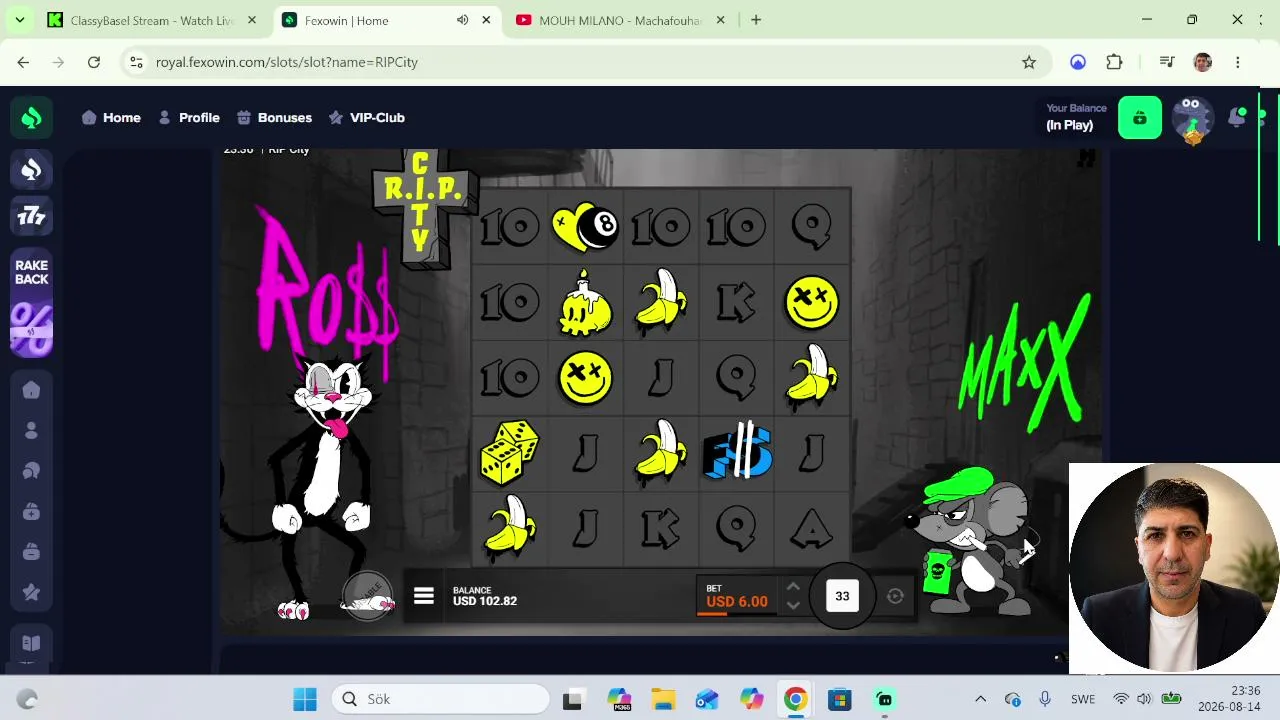1280x720 pixels.
Task: Go to Home in top navigation
Action: tap(111, 118)
